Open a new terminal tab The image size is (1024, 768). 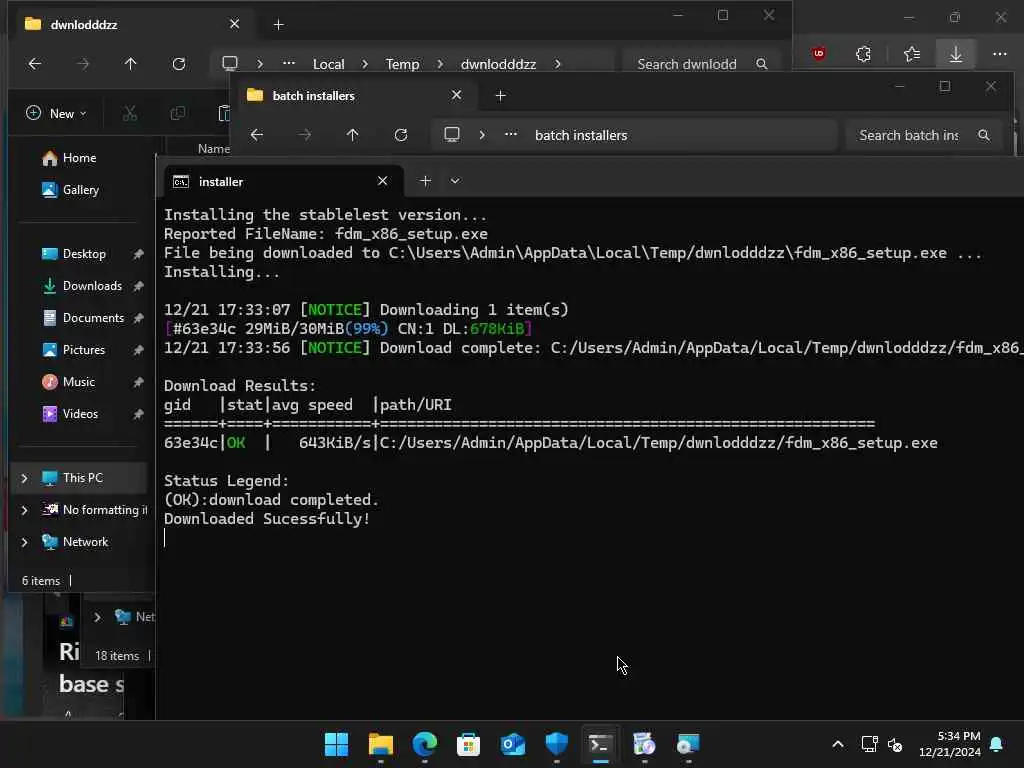(425, 181)
